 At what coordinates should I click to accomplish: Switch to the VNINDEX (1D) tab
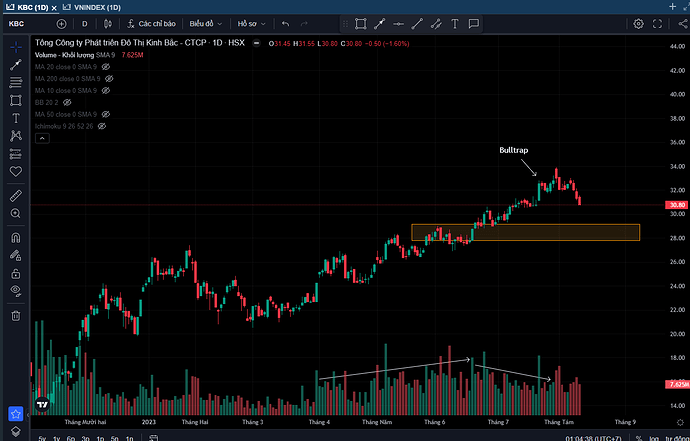tap(92, 7)
